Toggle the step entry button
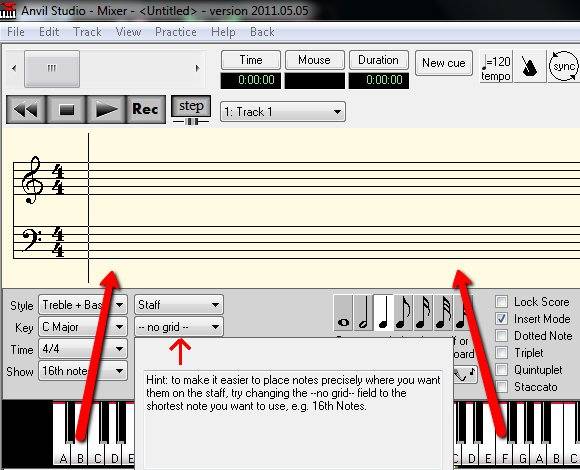The height and width of the screenshot is (470, 580). click(x=191, y=106)
